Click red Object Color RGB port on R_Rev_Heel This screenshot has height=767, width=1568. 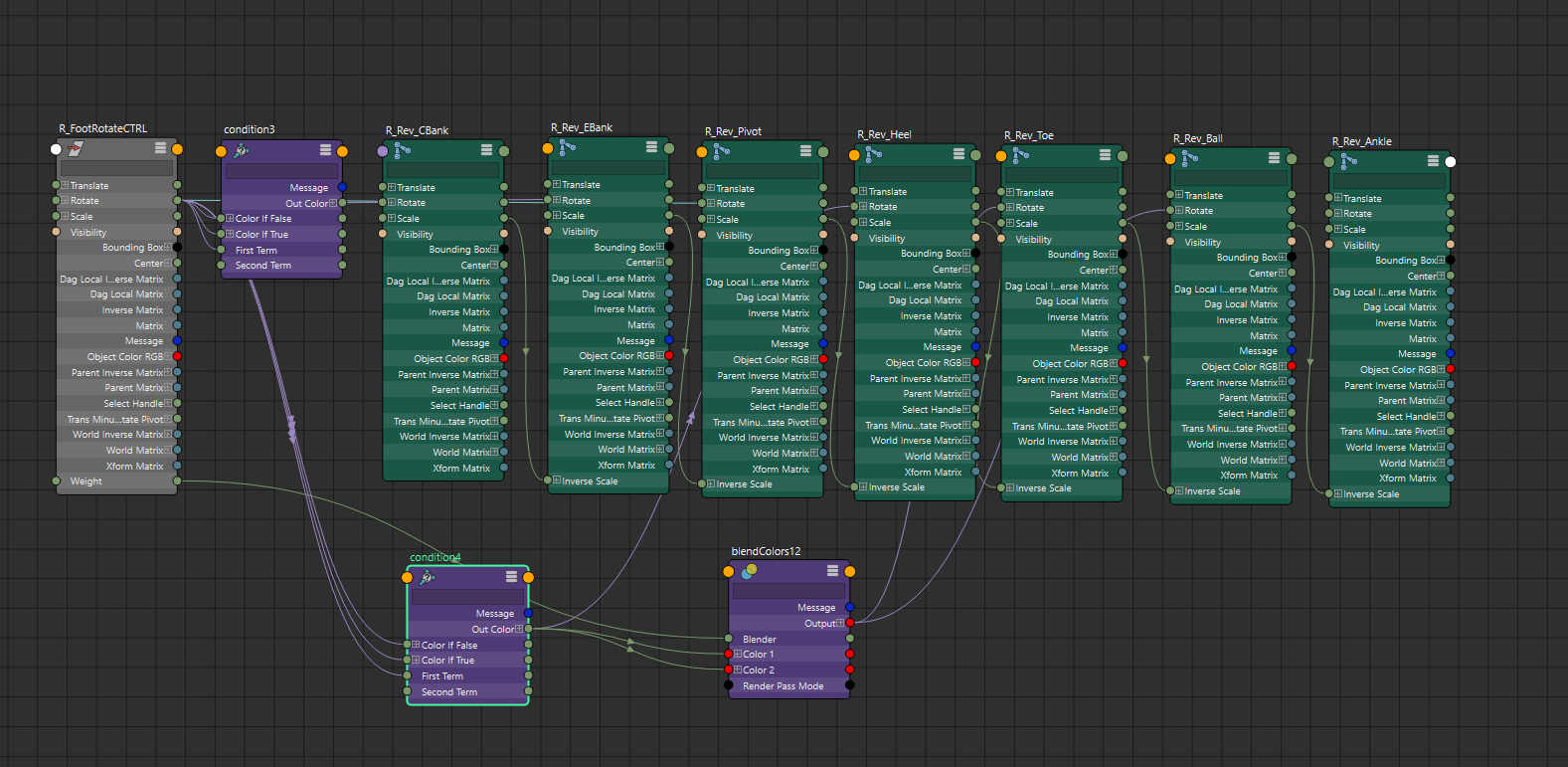(976, 362)
